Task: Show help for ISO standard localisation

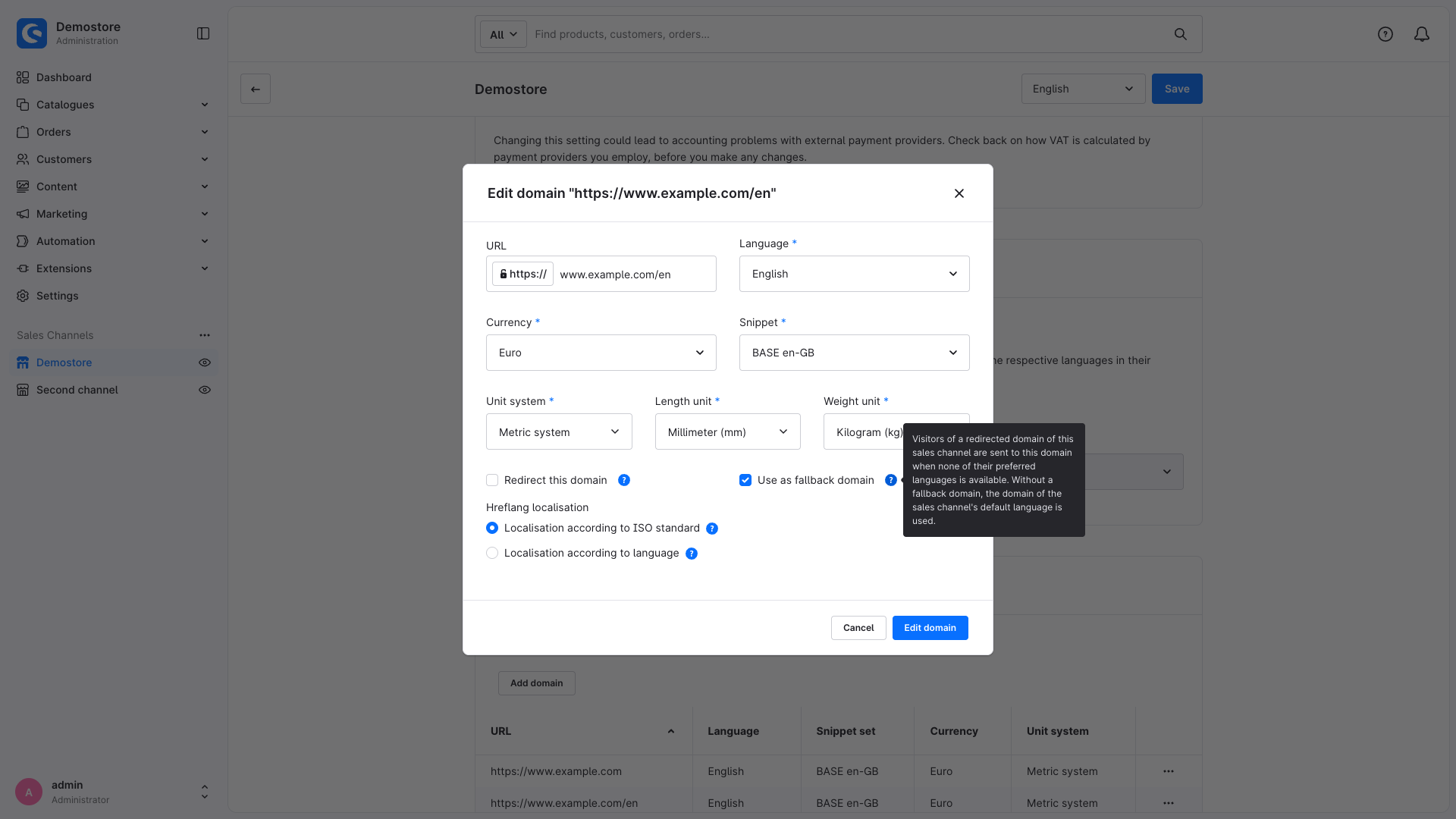Action: pyautogui.click(x=712, y=529)
